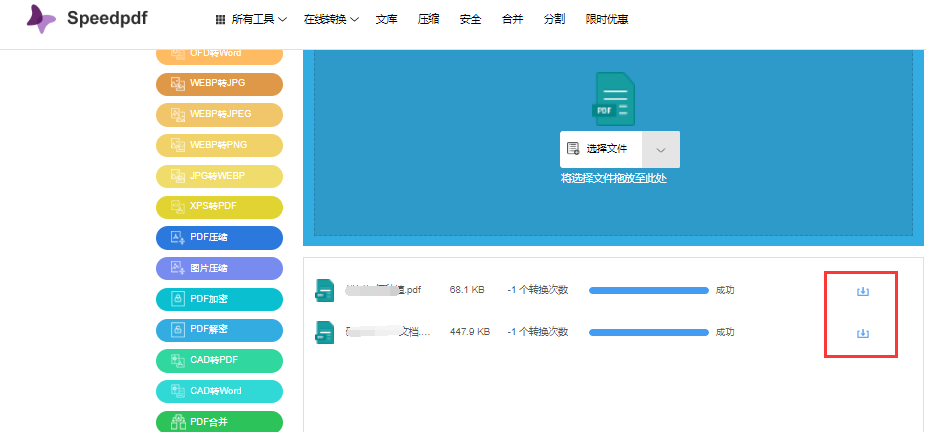Click the Speedpdf butterfly logo
926x432 pixels.
pos(41,18)
